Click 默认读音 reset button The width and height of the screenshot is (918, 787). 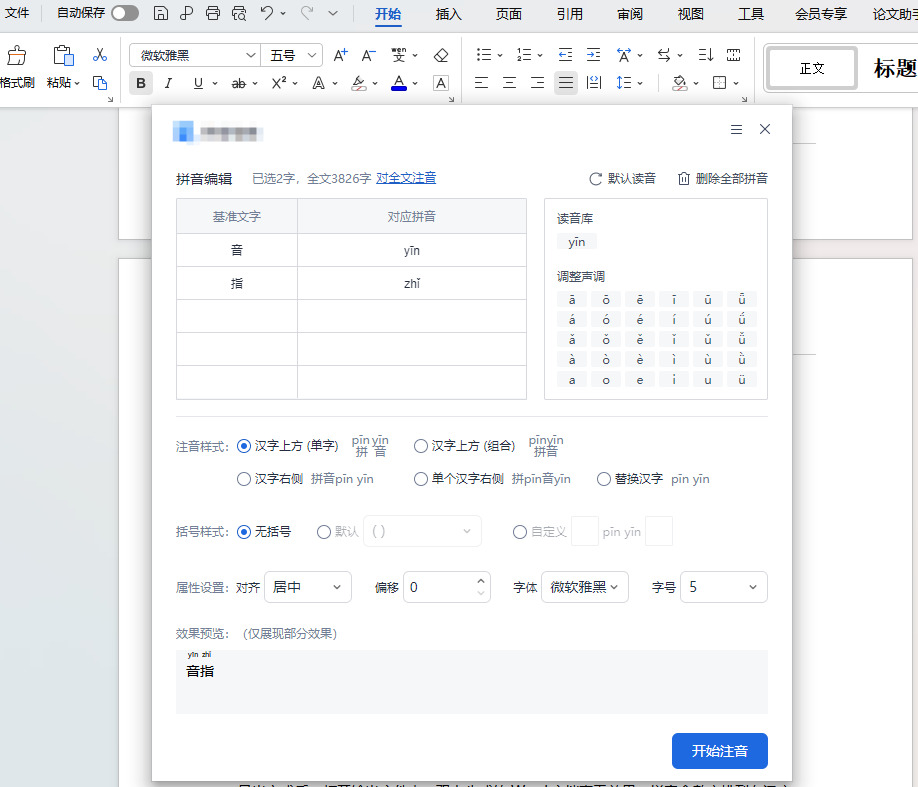click(622, 179)
